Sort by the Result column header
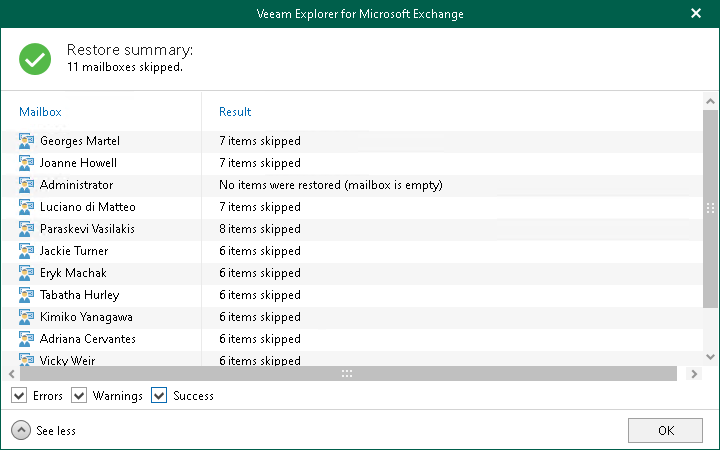The height and width of the screenshot is (450, 720). pyautogui.click(x=235, y=112)
